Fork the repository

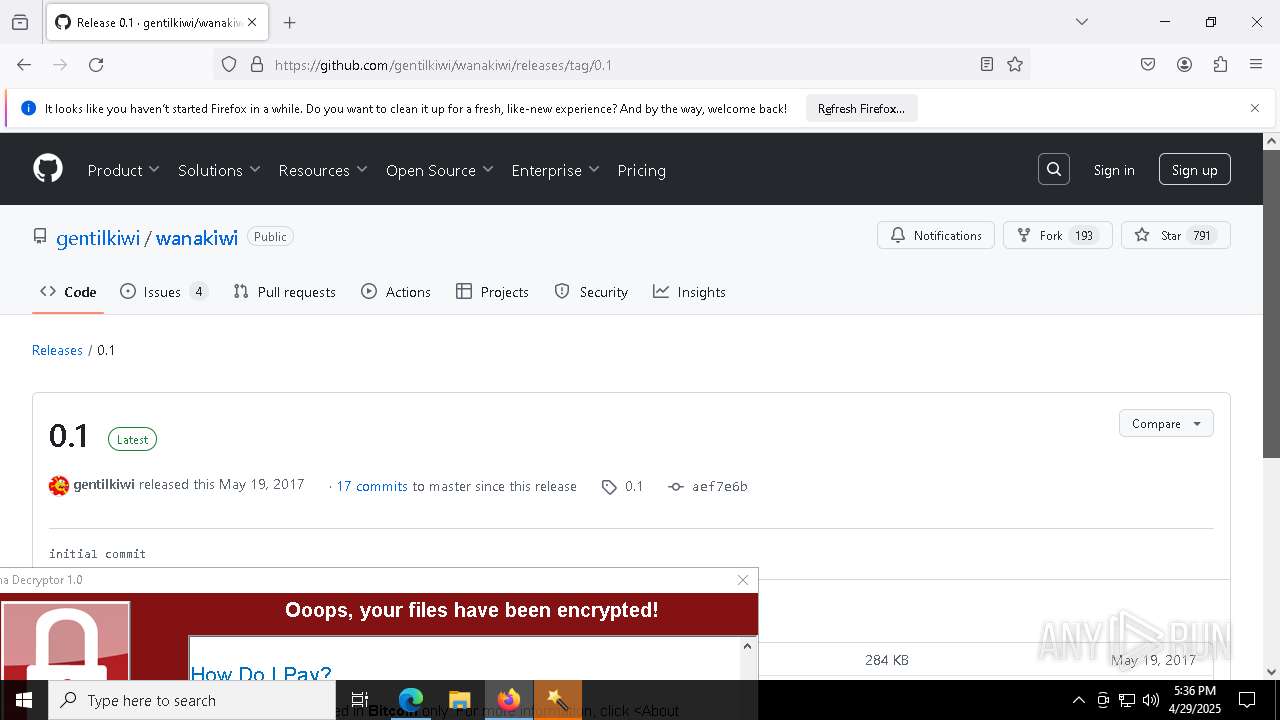pos(1057,236)
